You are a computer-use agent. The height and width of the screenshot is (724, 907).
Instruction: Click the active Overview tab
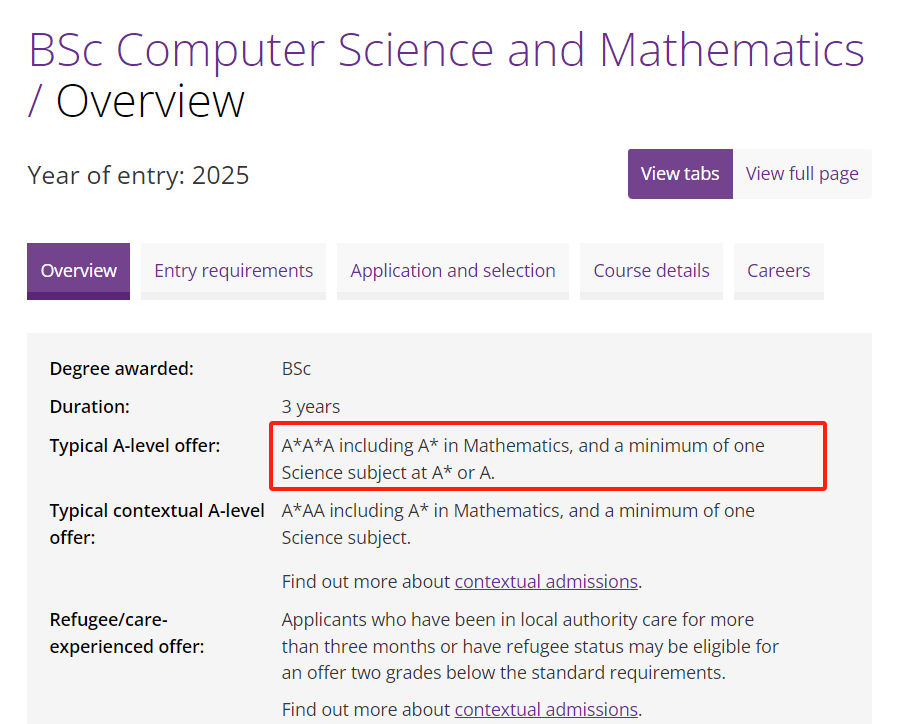point(79,271)
